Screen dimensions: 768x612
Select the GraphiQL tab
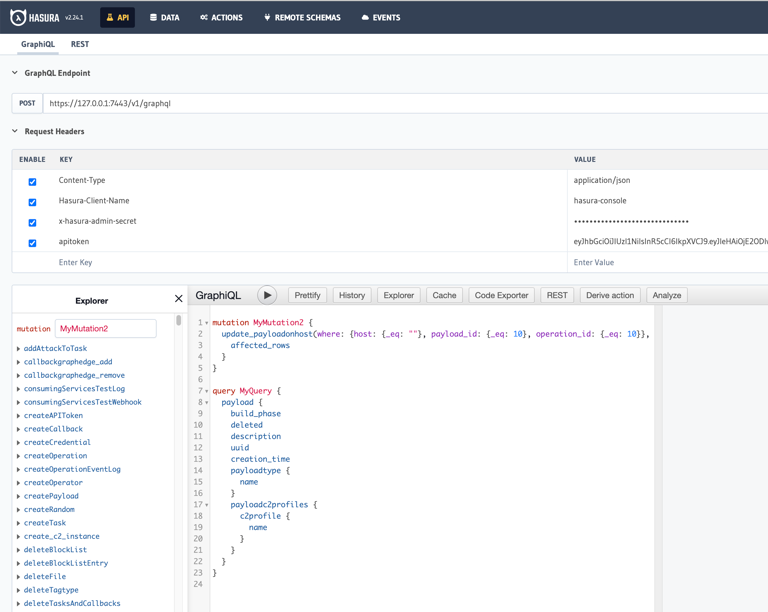pos(38,44)
